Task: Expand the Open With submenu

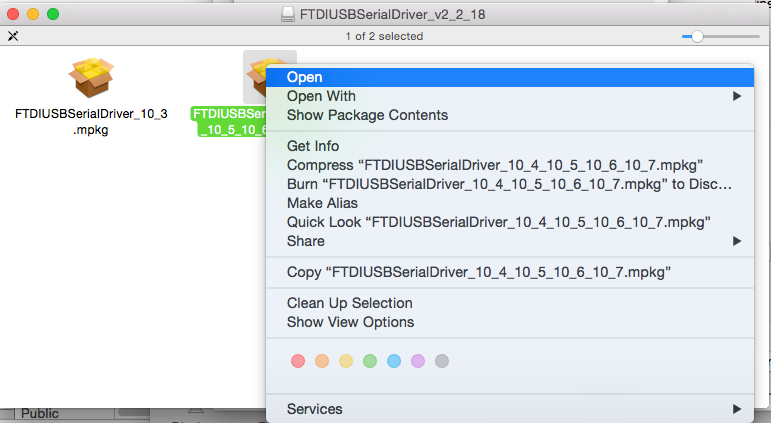Action: [510, 96]
